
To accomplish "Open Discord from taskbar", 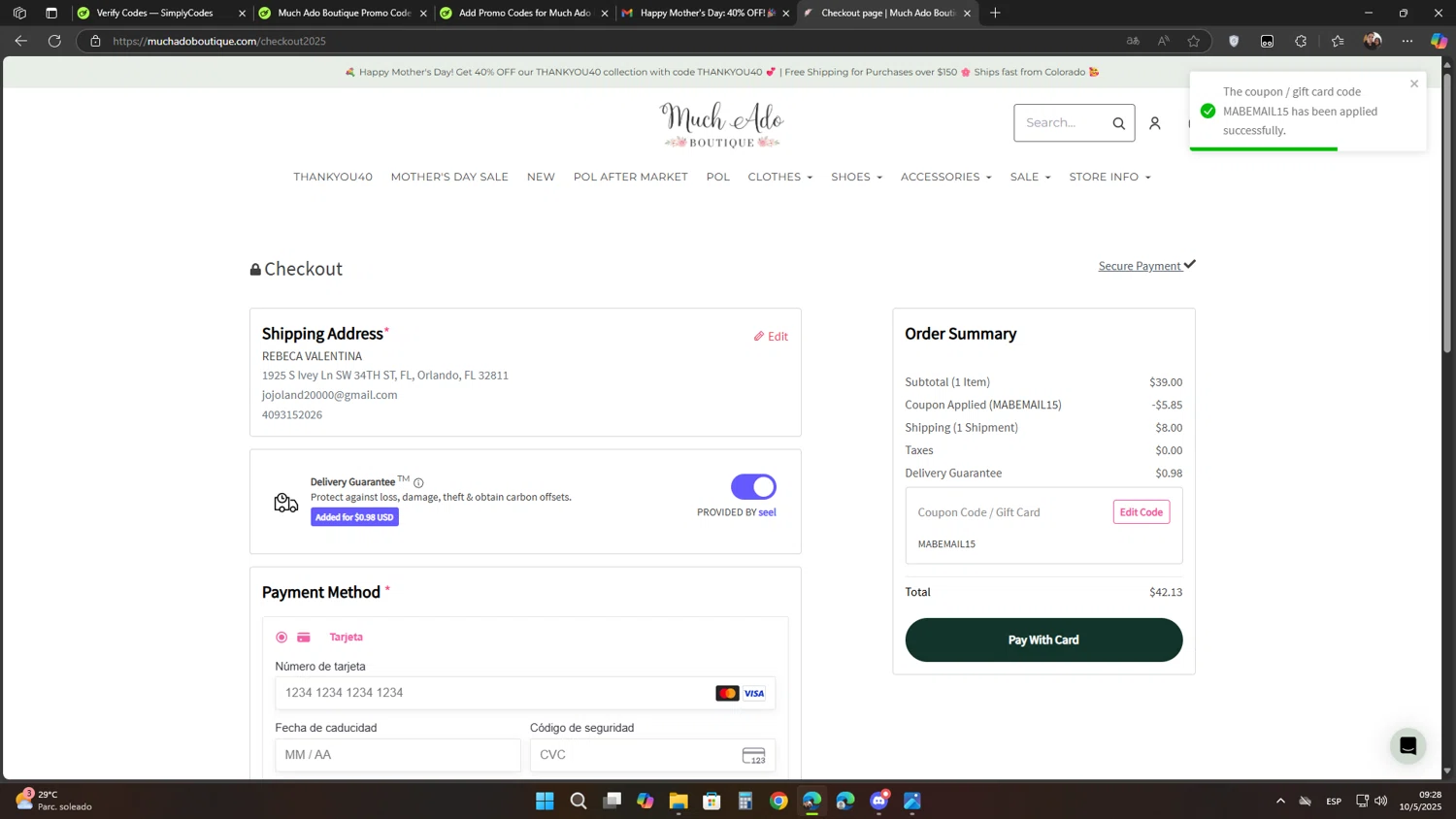I will [x=879, y=801].
